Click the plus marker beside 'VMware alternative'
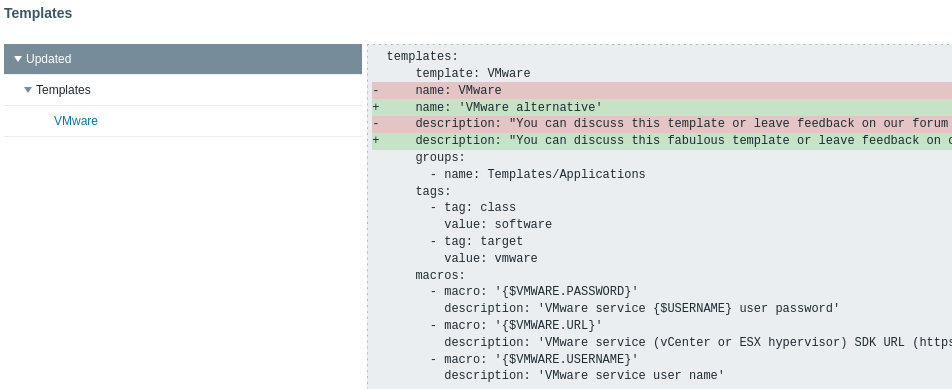This screenshot has height=389, width=952. 376,107
